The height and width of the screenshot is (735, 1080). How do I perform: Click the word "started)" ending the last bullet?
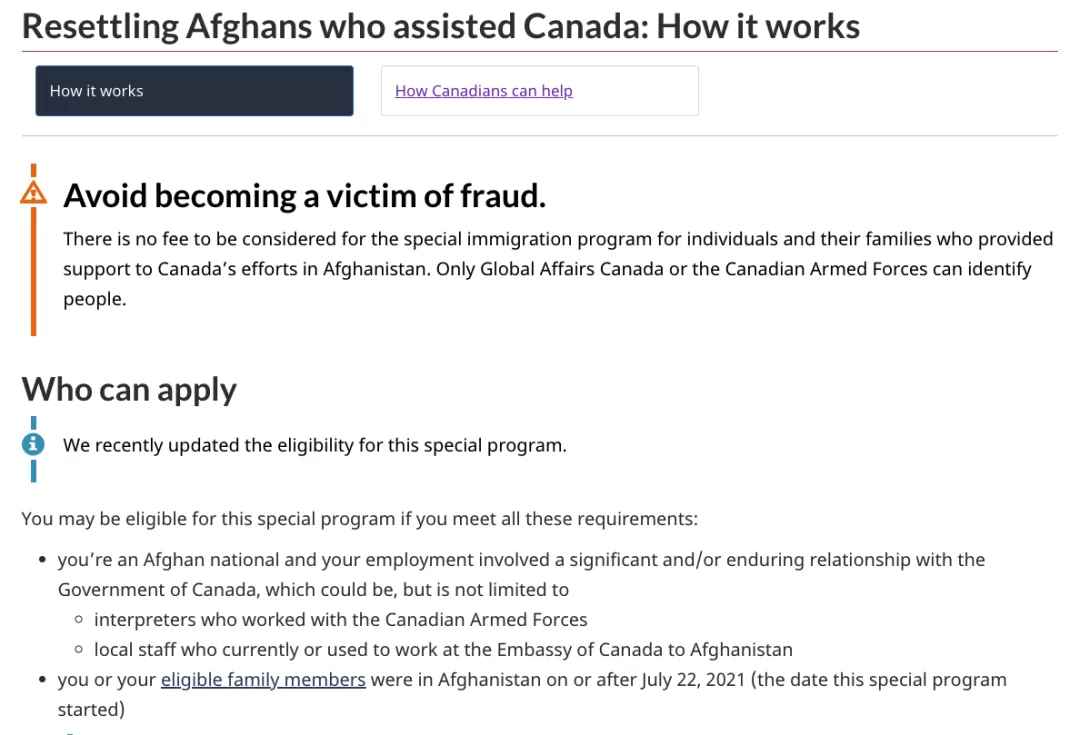92,710
